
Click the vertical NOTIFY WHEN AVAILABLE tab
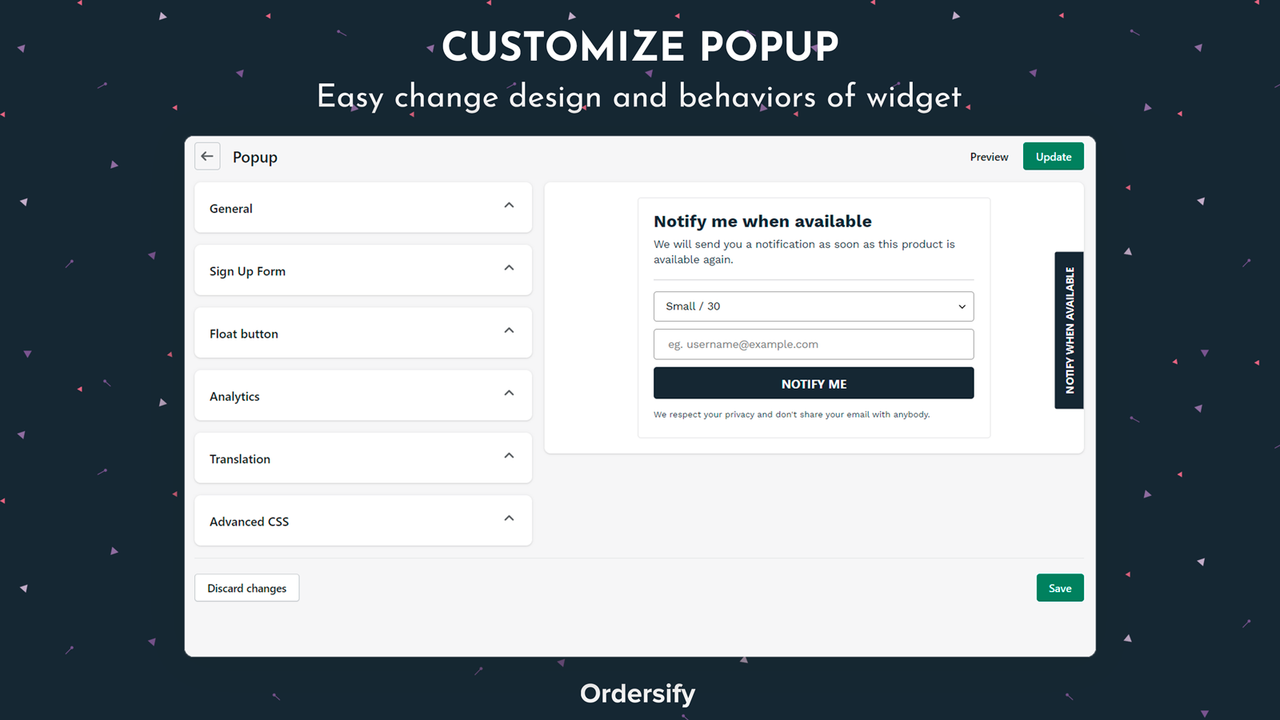coord(1068,330)
